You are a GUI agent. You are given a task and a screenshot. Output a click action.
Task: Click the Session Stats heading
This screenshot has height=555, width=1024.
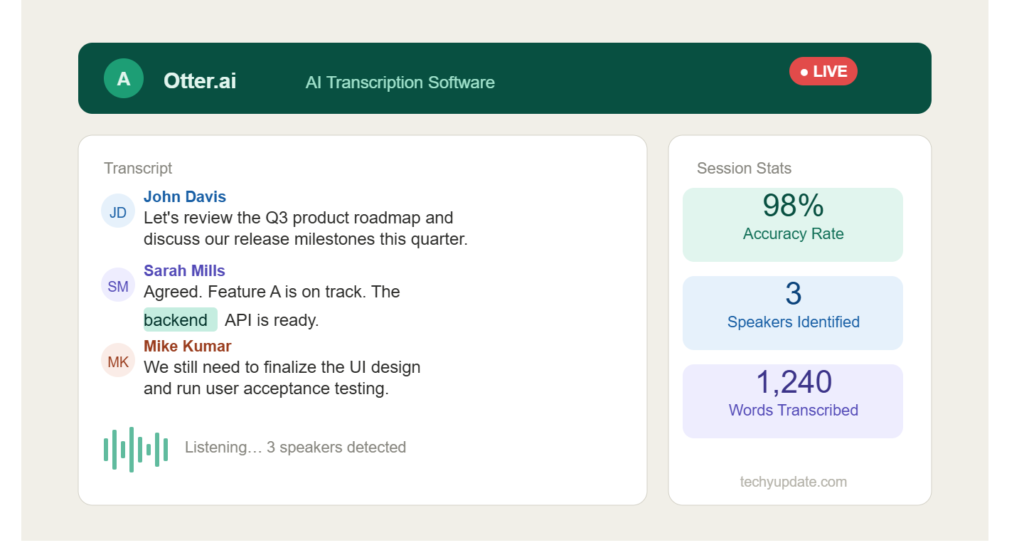744,168
